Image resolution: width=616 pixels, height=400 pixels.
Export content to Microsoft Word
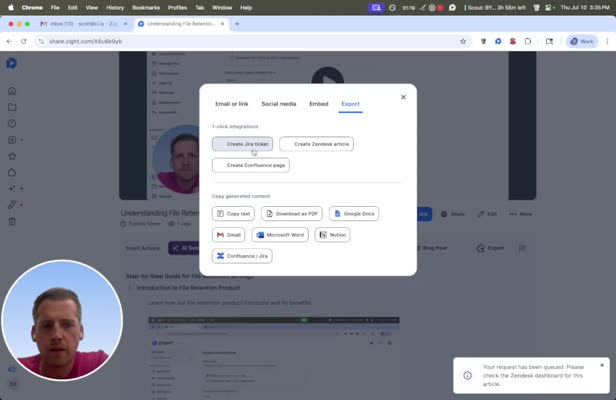(x=280, y=235)
